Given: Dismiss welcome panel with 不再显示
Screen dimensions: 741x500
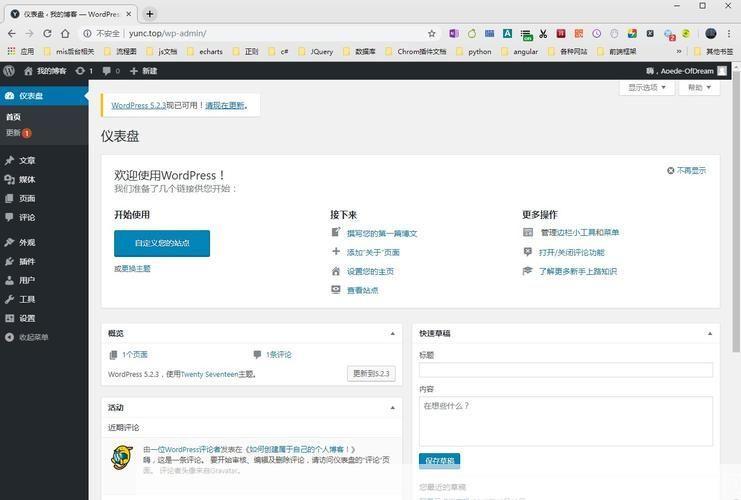Looking at the screenshot, I should pyautogui.click(x=687, y=171).
